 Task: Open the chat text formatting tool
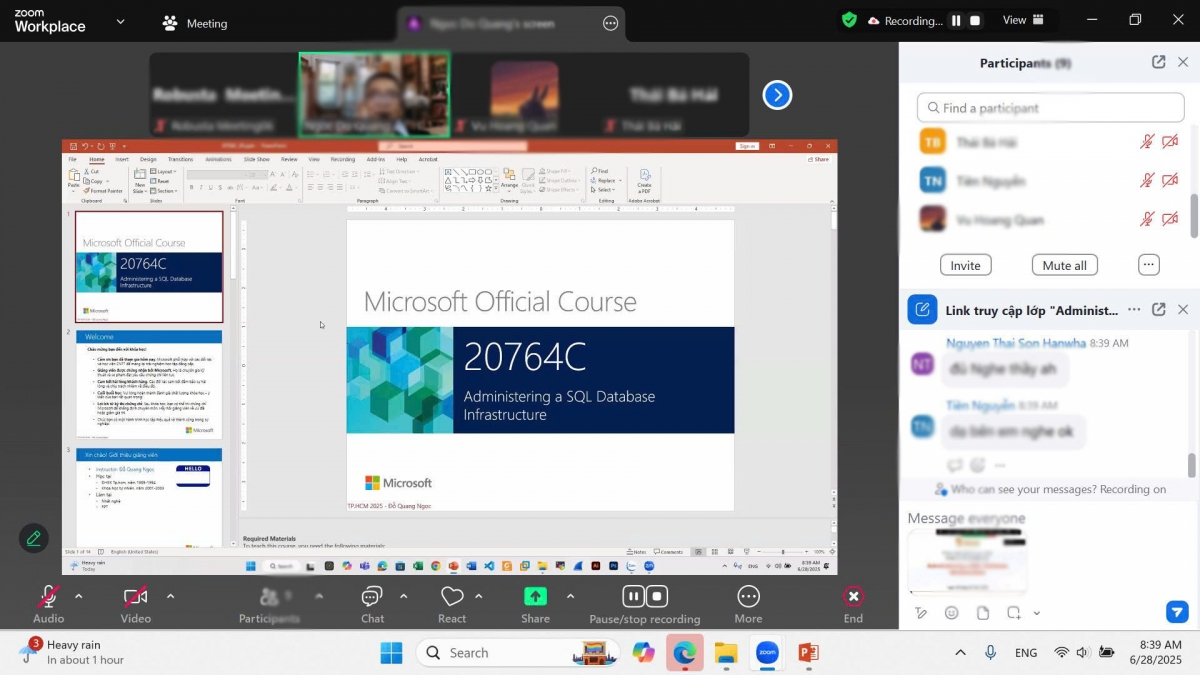(921, 613)
